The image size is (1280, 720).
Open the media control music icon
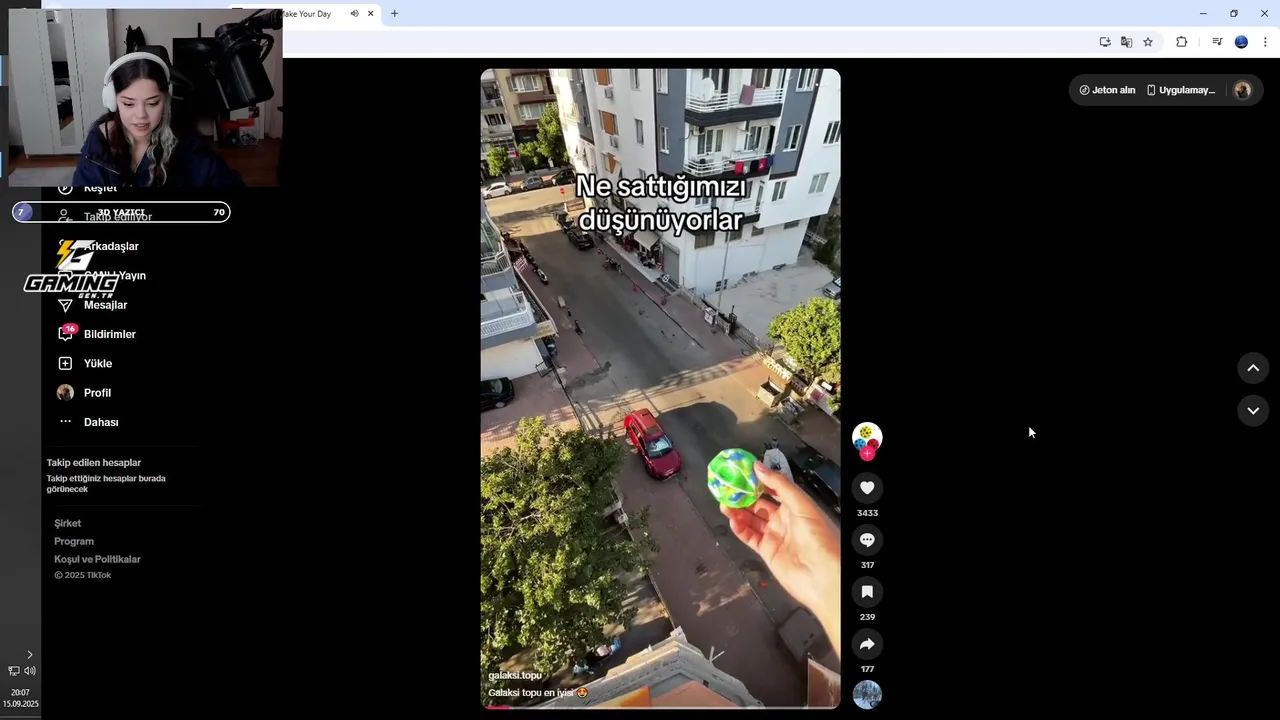1217,42
